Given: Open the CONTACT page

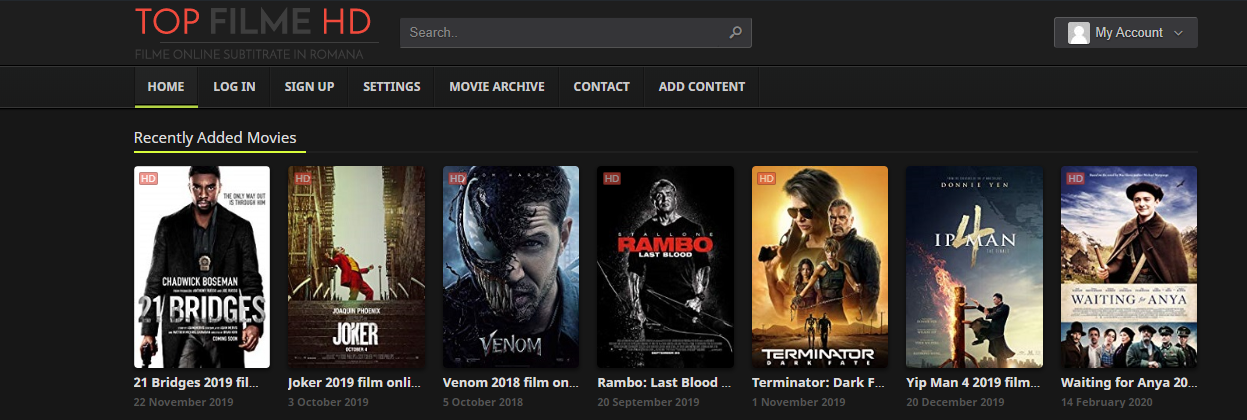Looking at the screenshot, I should [x=601, y=87].
